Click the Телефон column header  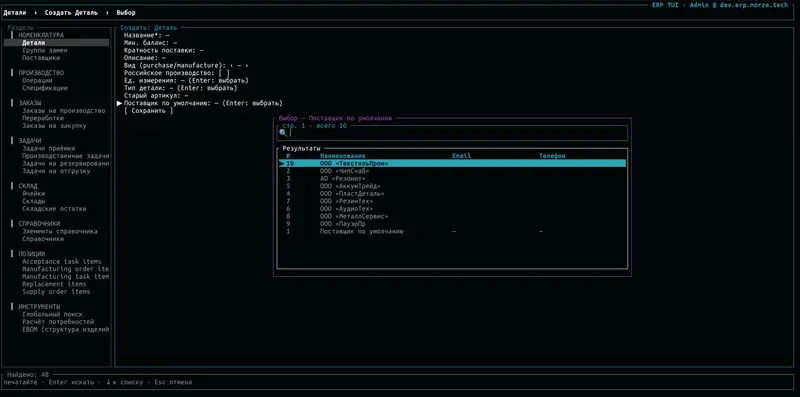click(x=553, y=156)
